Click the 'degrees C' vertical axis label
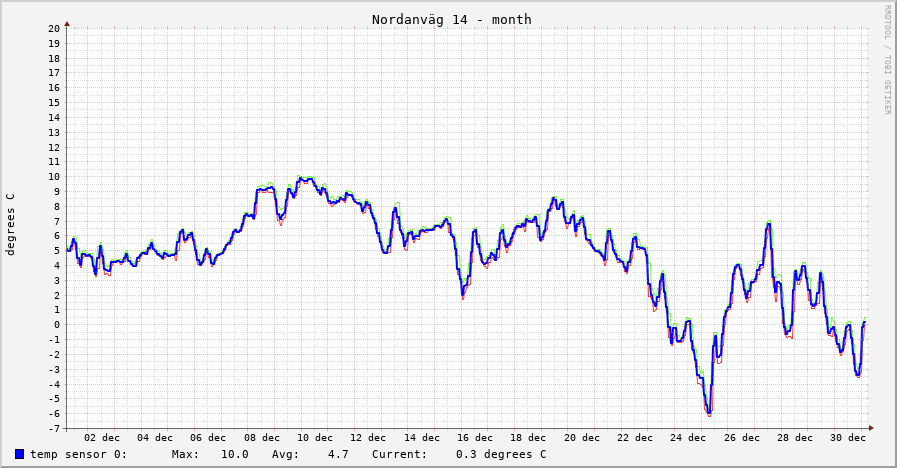897x468 pixels. (11, 224)
